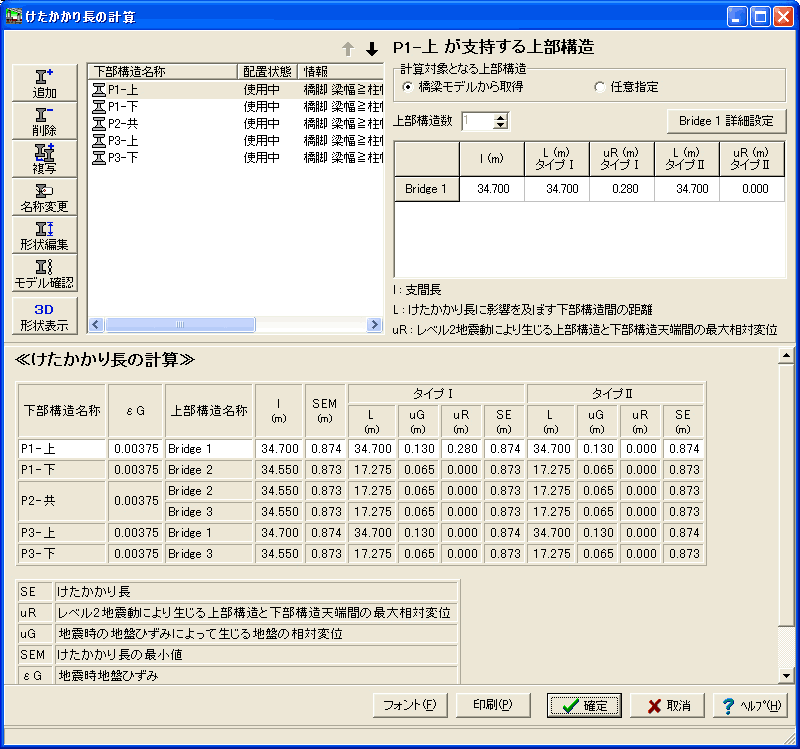This screenshot has height=749, width=800.
Task: Click P2-共 cell in the results table
Action: (62, 501)
